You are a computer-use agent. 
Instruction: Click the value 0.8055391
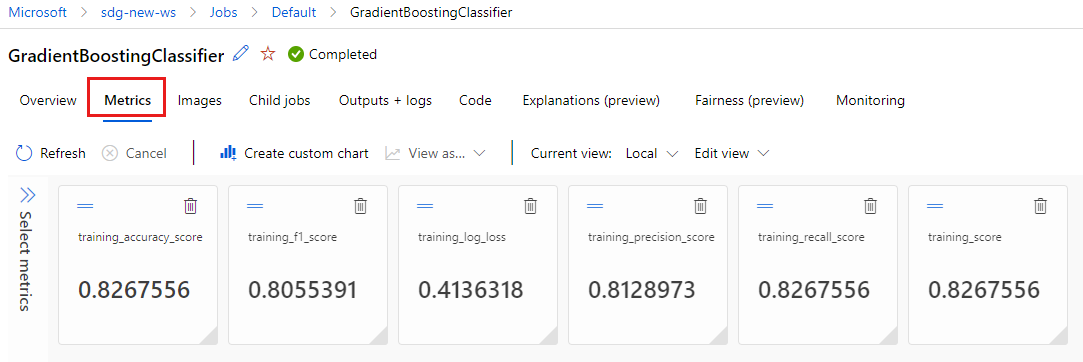pos(303,290)
